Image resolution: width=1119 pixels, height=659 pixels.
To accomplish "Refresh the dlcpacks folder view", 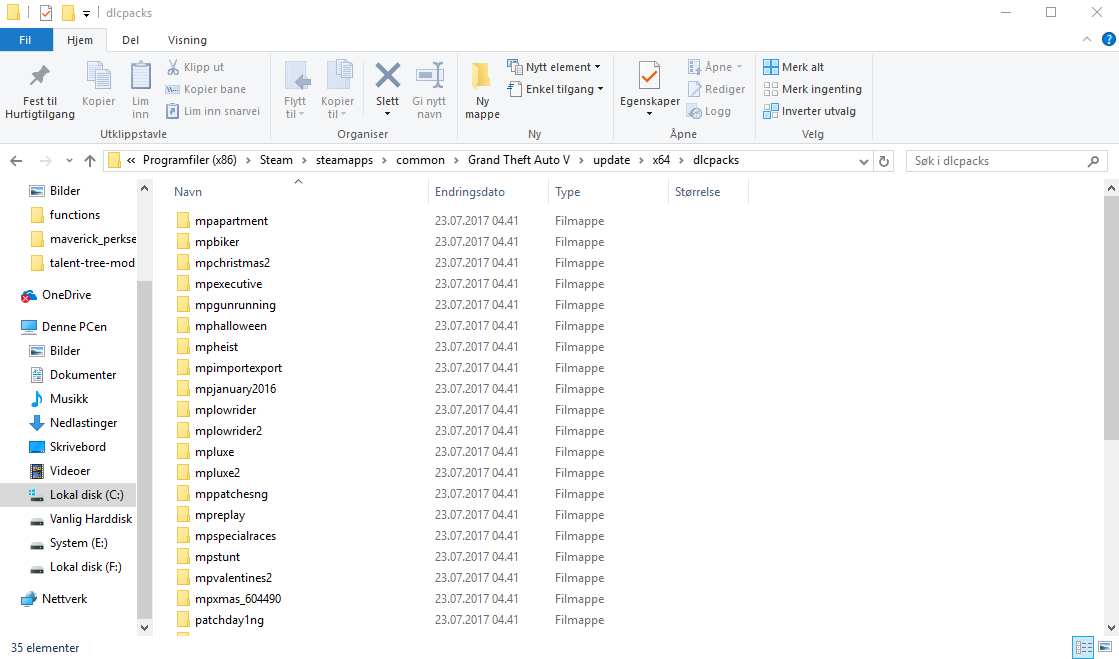I will click(883, 161).
